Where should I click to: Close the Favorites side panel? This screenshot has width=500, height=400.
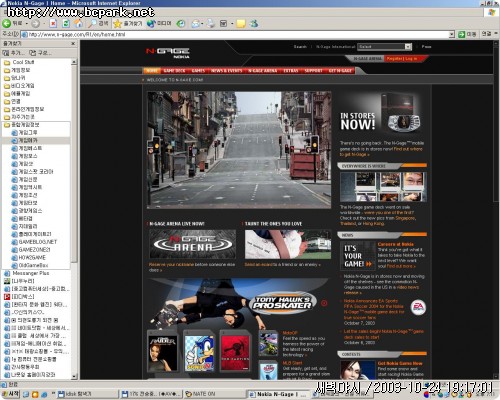73,44
